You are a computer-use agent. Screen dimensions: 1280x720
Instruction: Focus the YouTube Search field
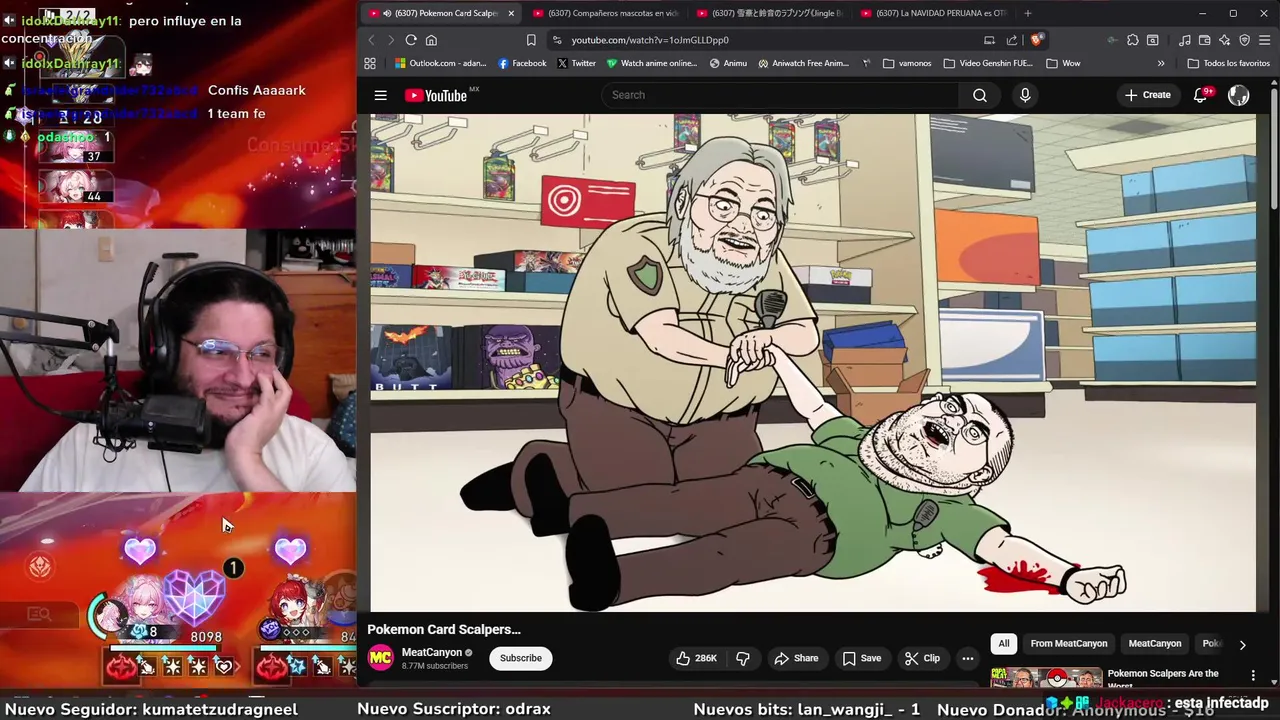tap(780, 95)
